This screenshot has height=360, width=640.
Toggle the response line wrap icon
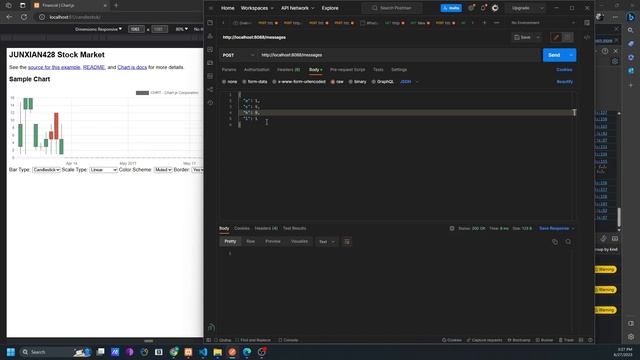coord(347,242)
